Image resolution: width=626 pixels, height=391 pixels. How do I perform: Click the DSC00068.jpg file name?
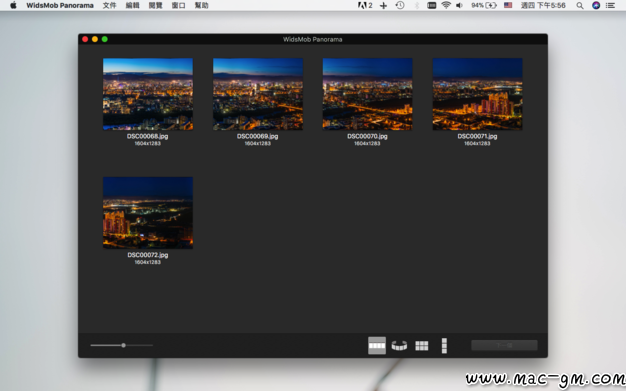click(147, 136)
